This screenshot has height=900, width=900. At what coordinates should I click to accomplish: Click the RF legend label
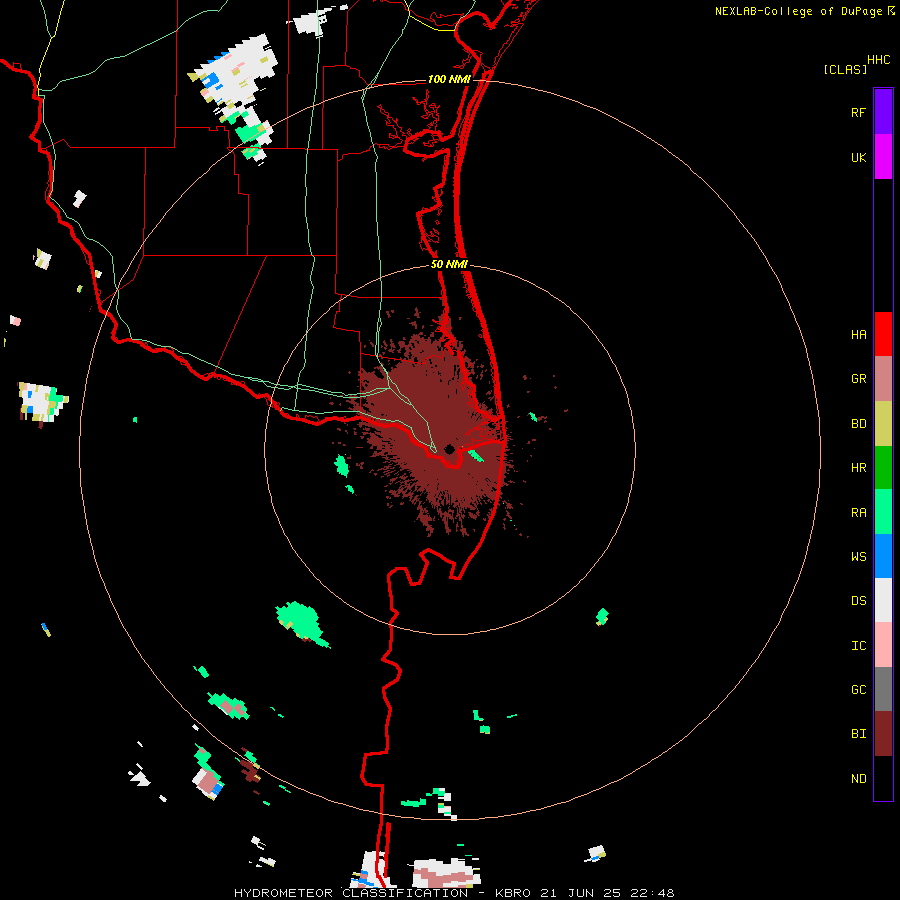pyautogui.click(x=858, y=112)
